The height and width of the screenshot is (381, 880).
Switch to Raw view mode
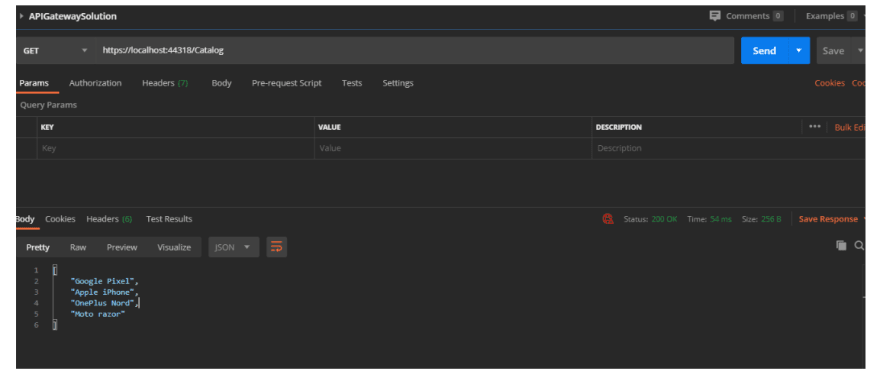[x=78, y=247]
